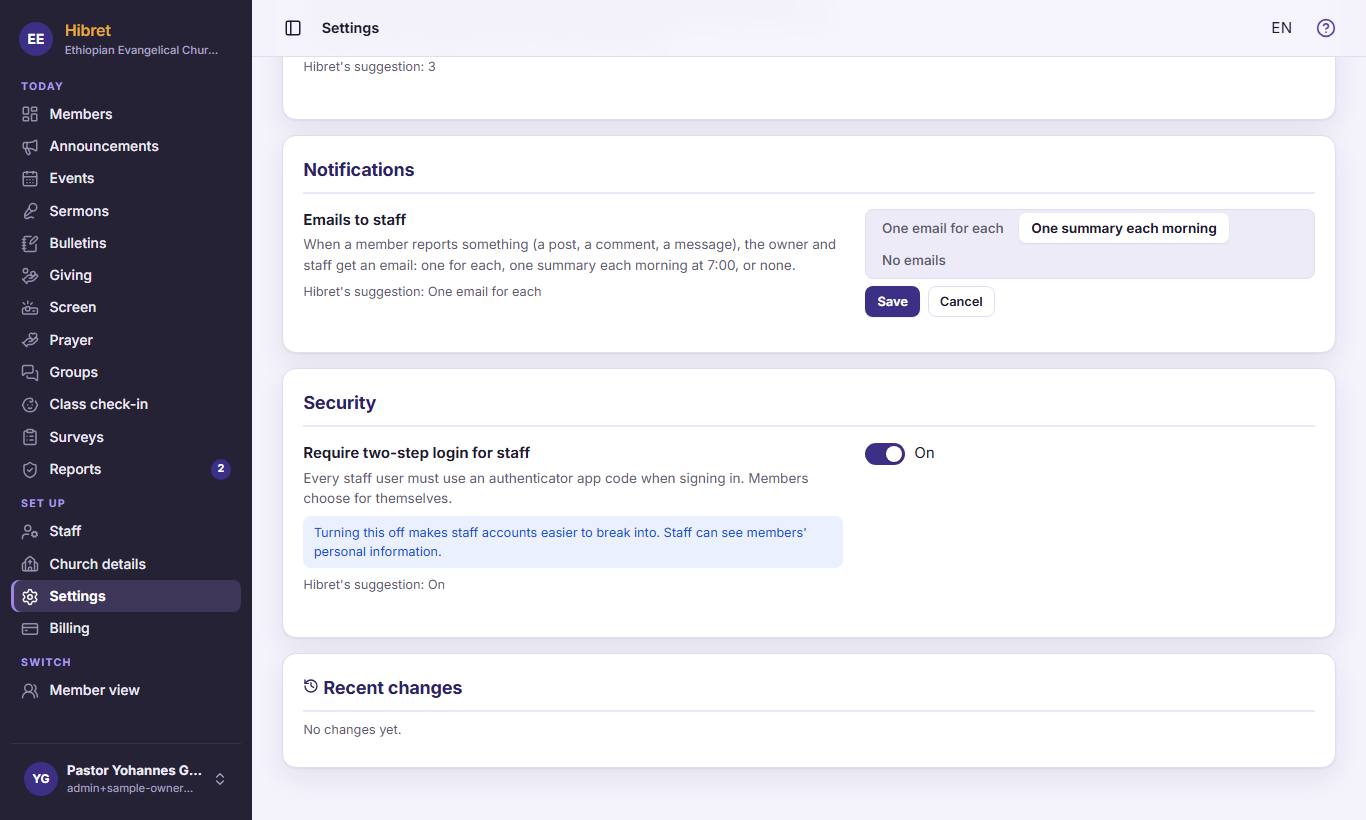Click the Events calendar icon
This screenshot has height=820, width=1366.
[x=30, y=178]
